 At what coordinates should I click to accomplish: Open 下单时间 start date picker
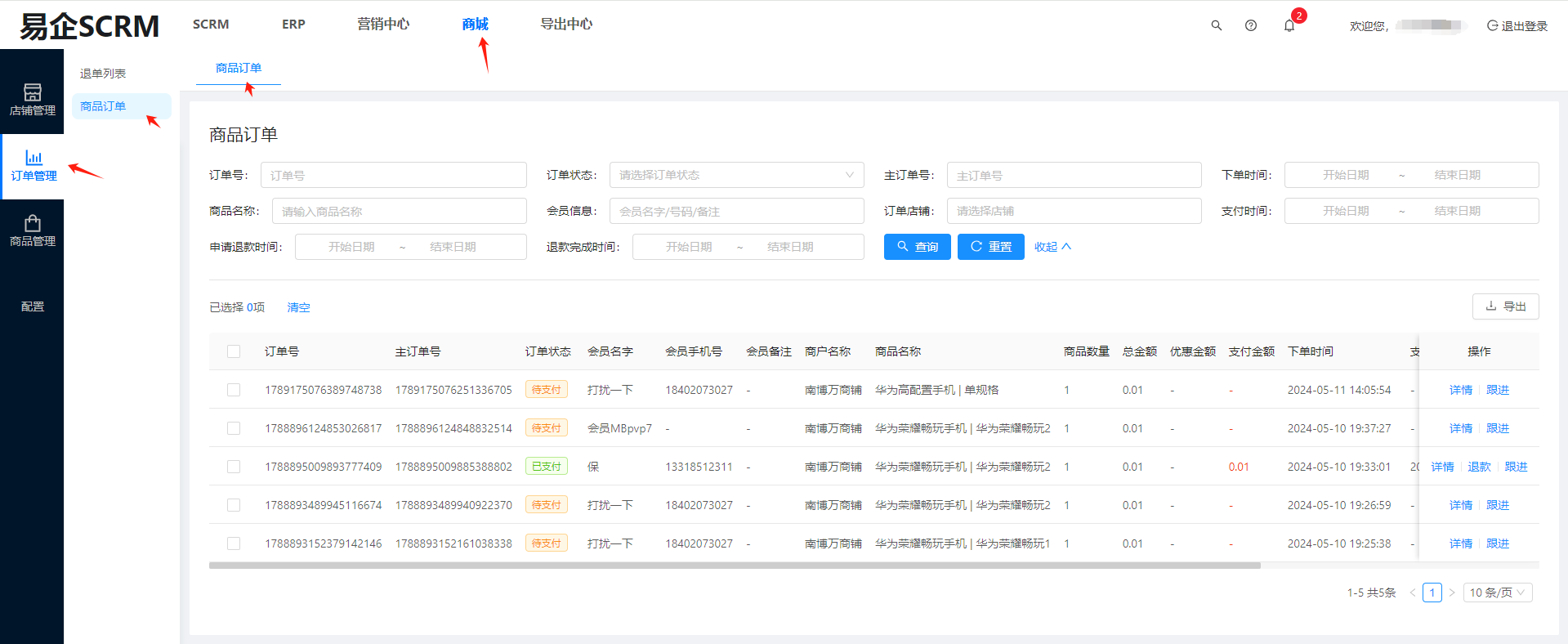[1346, 175]
